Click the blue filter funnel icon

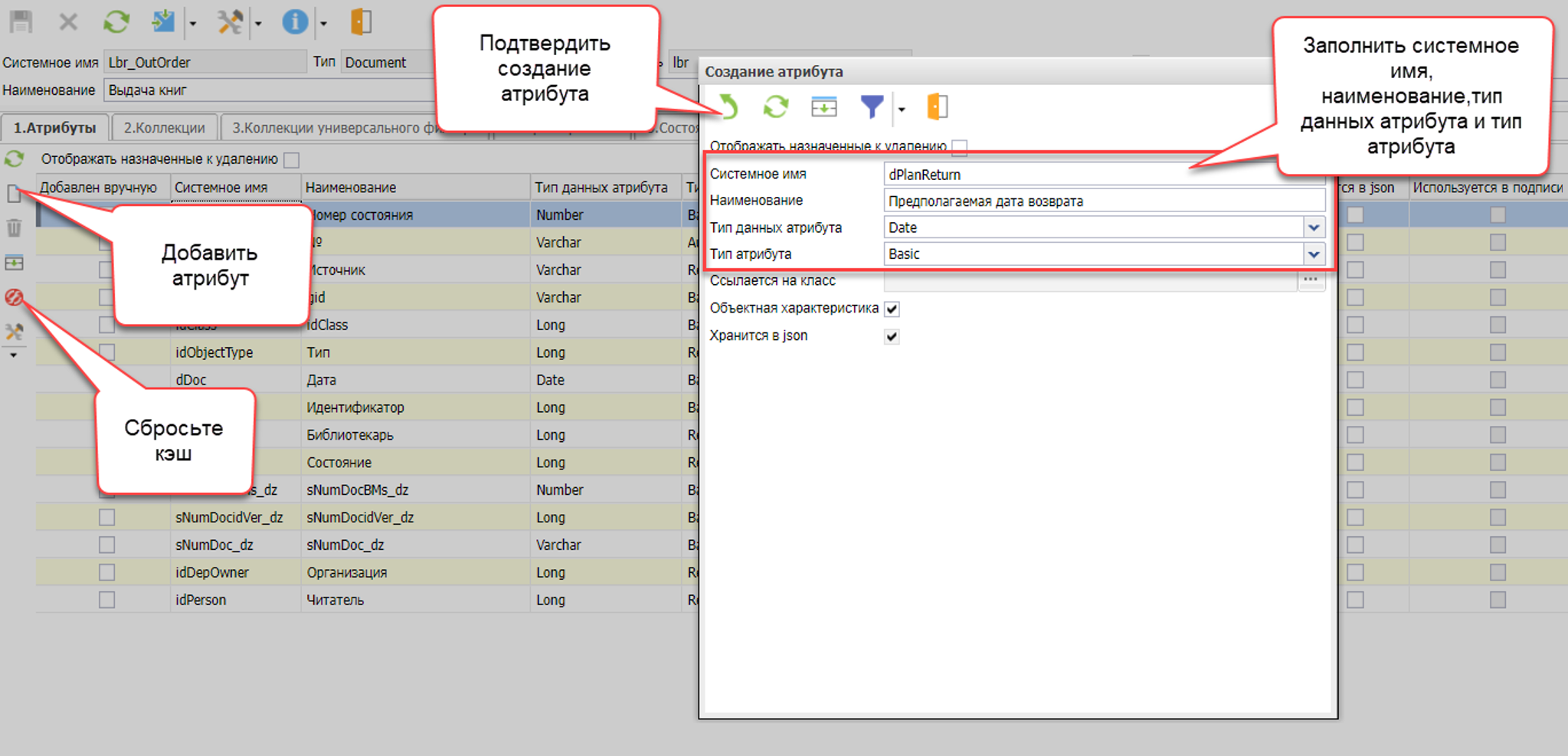click(x=871, y=107)
